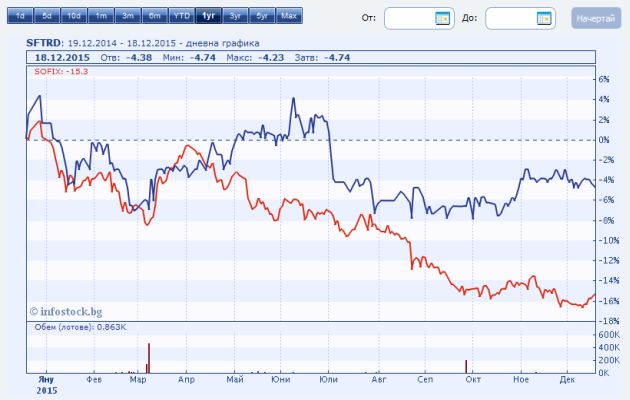This screenshot has width=630, height=400.
Task: Focus the От start date field
Action: pyautogui.click(x=419, y=18)
